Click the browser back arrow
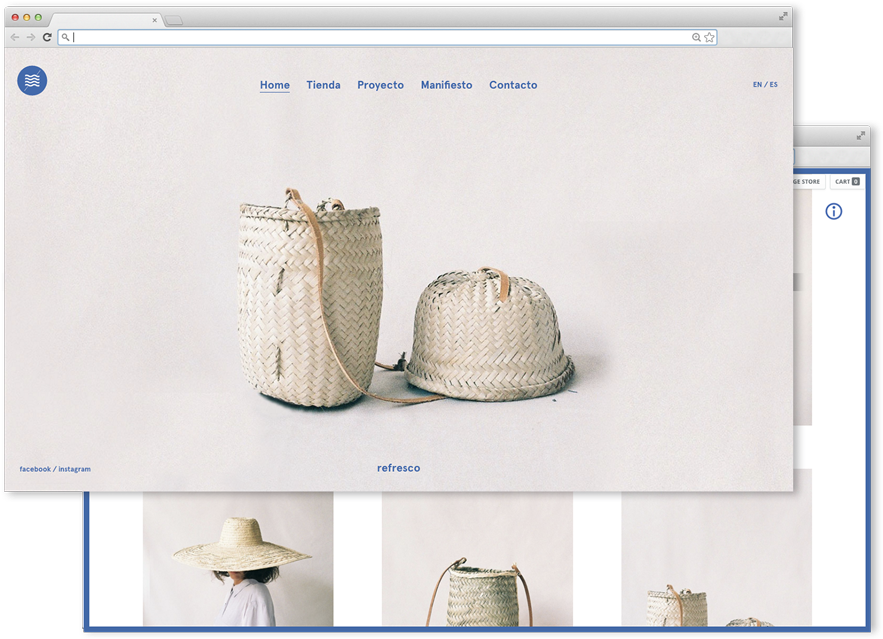Image resolution: width=883 pixels, height=639 pixels. (14, 37)
